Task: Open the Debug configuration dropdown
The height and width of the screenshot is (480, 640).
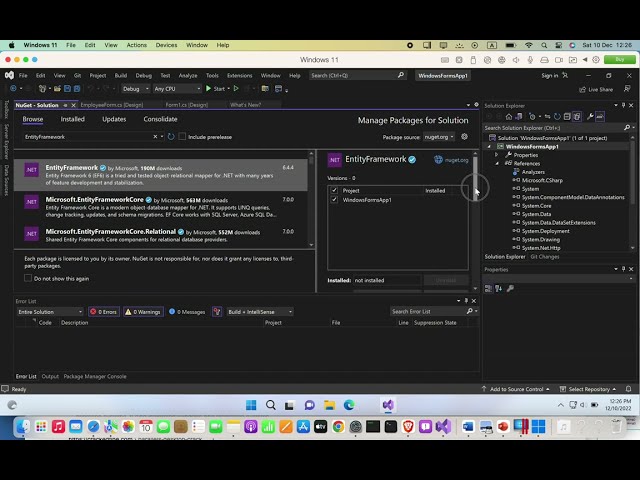Action: point(136,89)
